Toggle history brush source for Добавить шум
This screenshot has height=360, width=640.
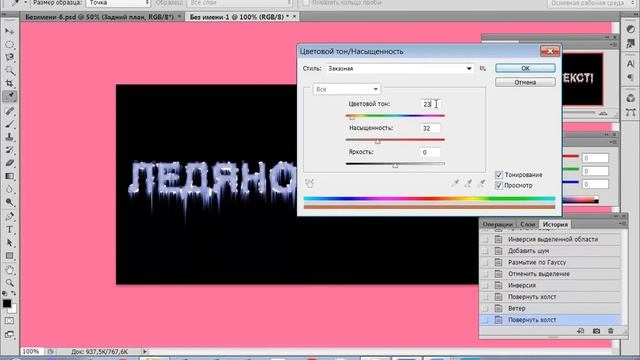485,251
